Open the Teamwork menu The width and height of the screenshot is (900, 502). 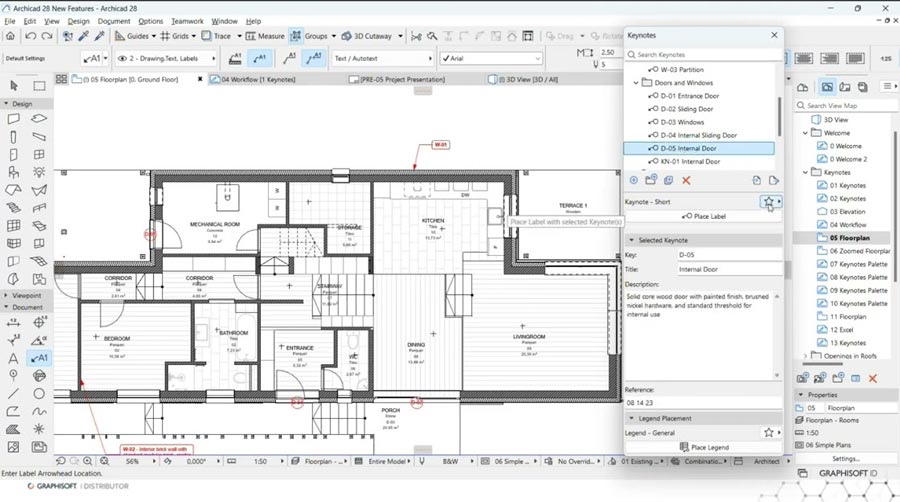pyautogui.click(x=186, y=20)
